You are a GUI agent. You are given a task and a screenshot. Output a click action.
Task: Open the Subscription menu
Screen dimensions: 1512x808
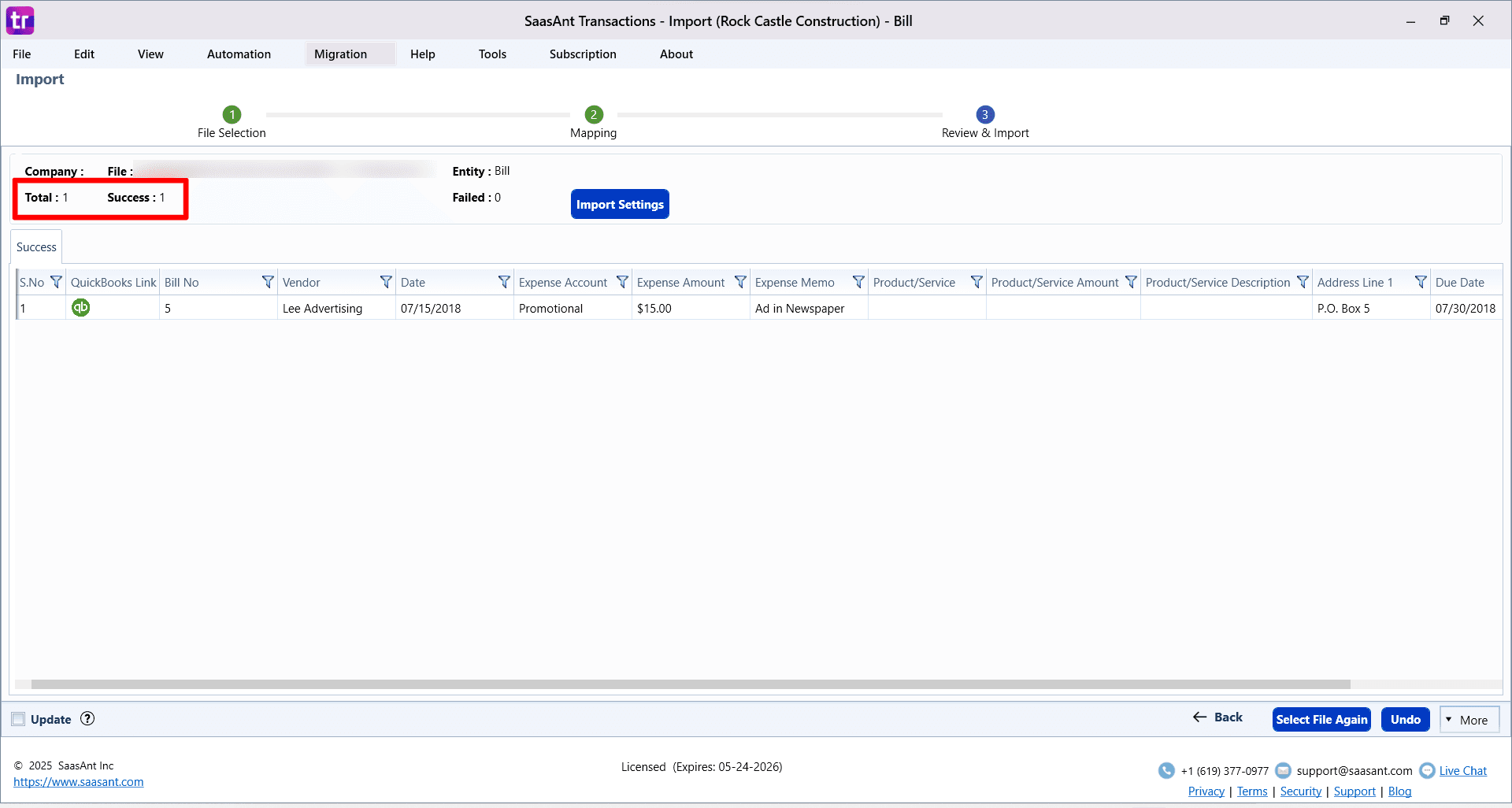pos(583,54)
